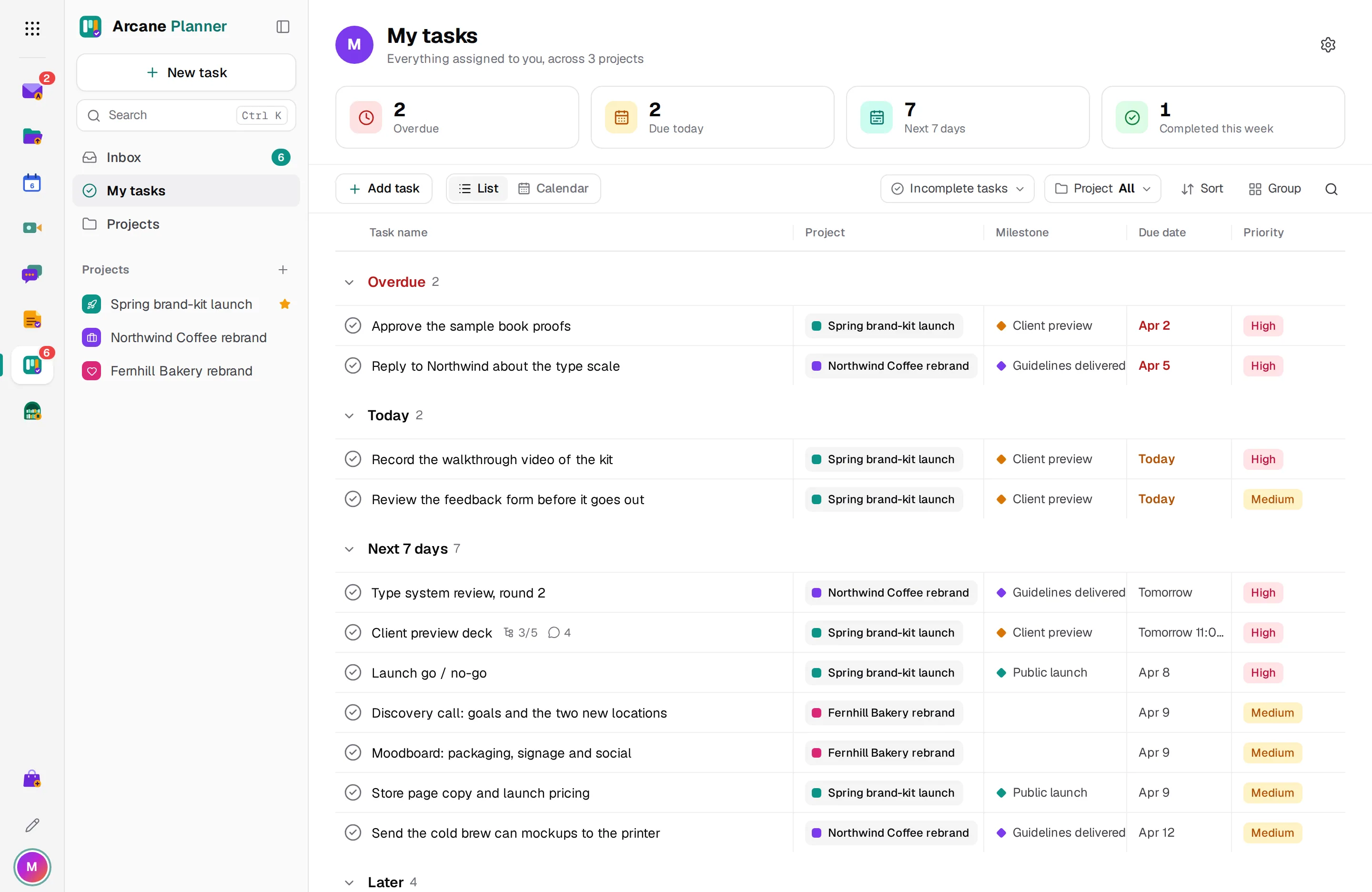Viewport: 1372px width, 892px height.
Task: Mark 'Approve the sample book proofs' complete
Action: click(x=353, y=326)
